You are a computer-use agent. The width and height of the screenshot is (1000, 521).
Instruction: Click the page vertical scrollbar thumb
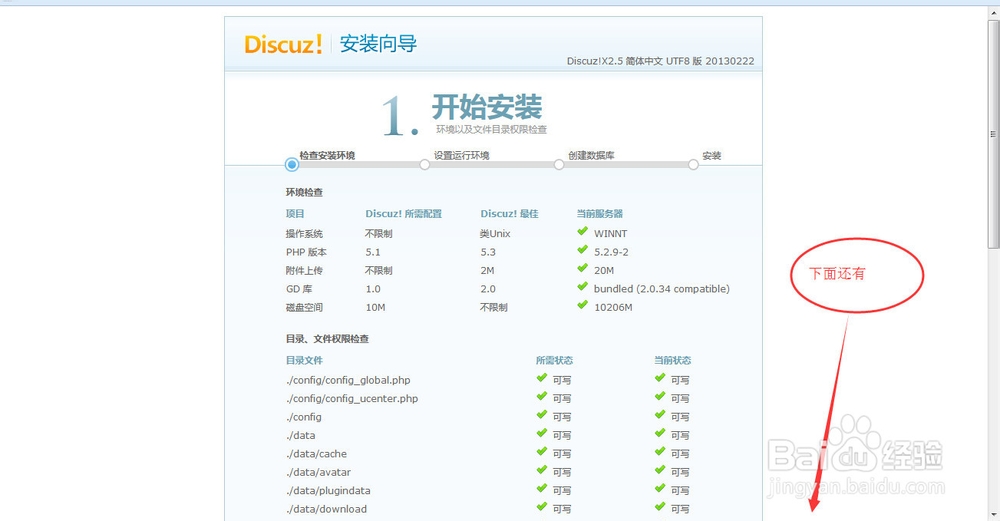993,134
